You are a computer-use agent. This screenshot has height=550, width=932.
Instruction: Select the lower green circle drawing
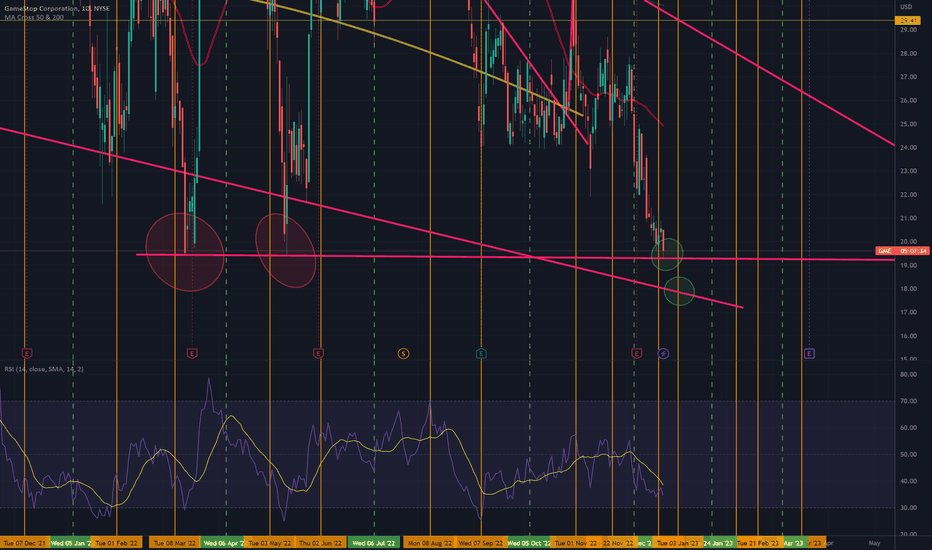[x=679, y=291]
